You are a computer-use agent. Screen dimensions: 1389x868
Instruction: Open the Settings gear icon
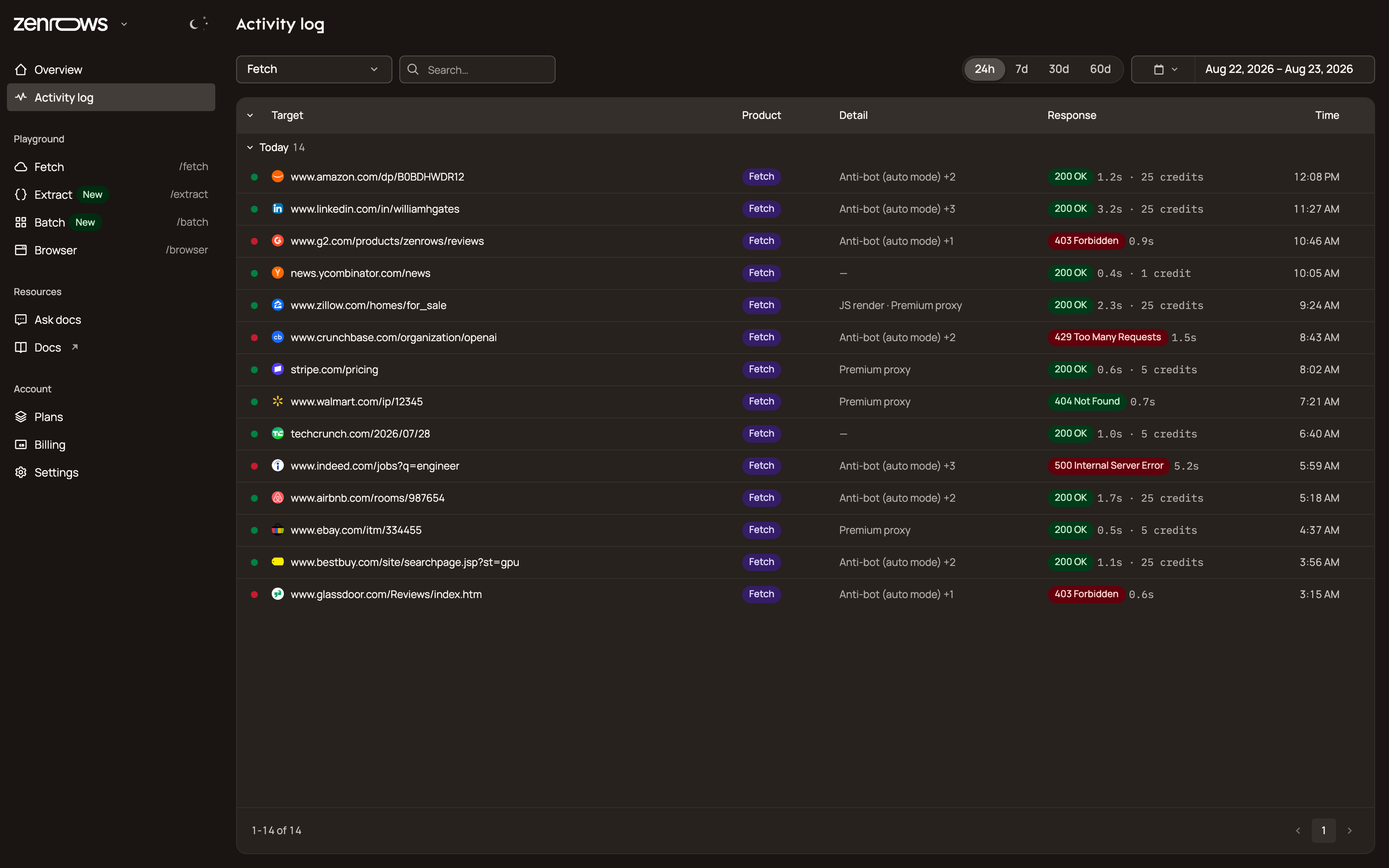[x=21, y=472]
